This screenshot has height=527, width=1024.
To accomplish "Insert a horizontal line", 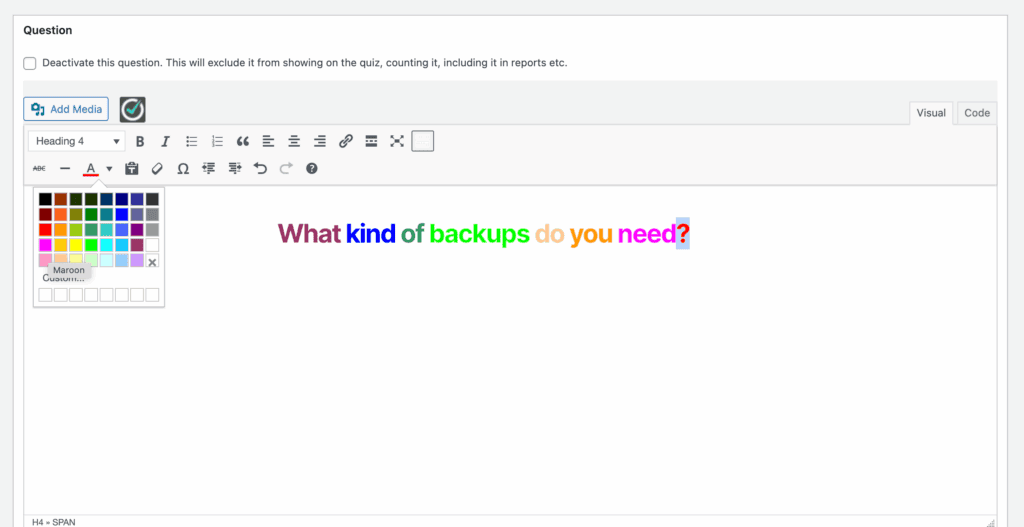I will click(x=65, y=168).
